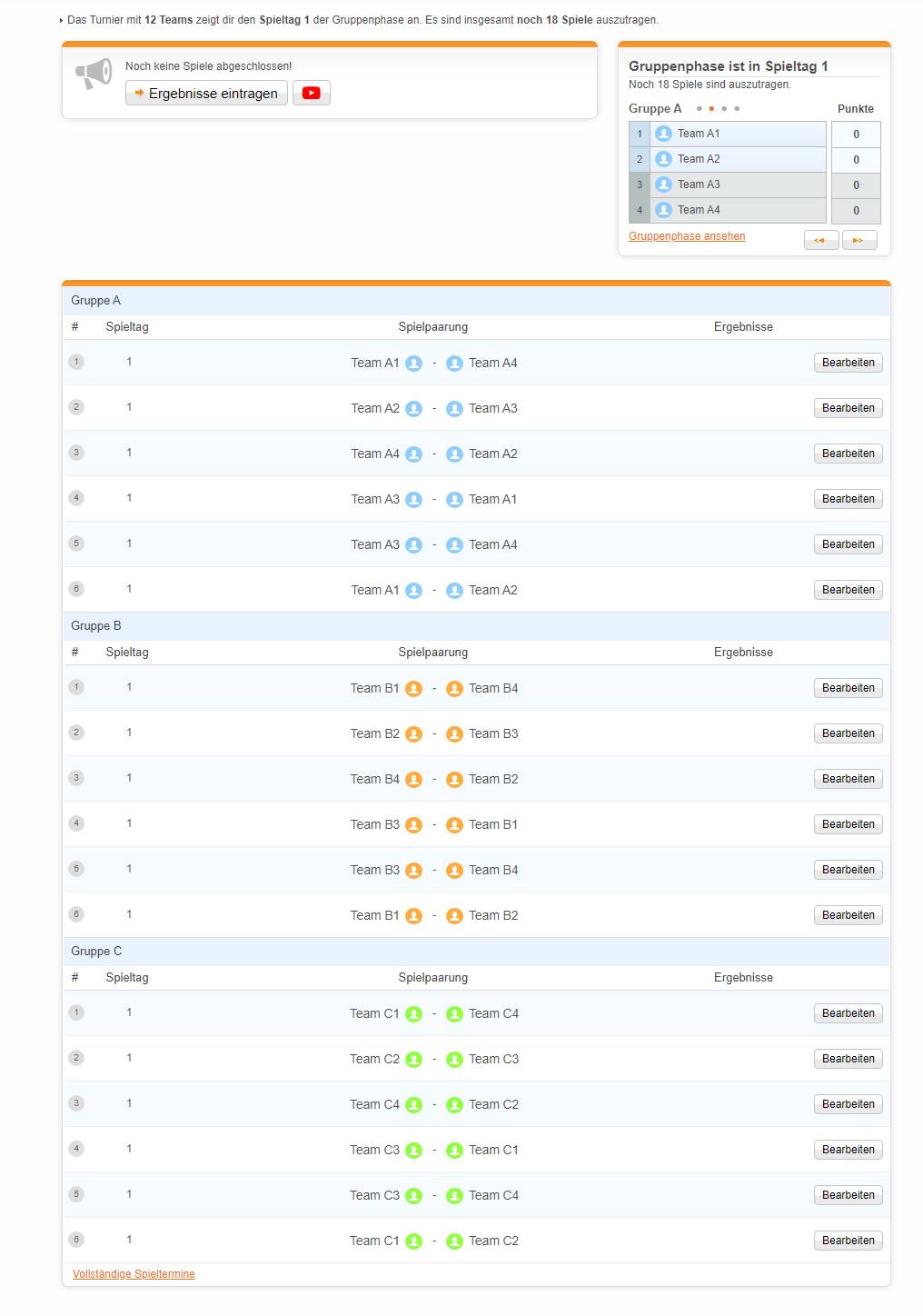Open the Vollständige Spieltermine link
This screenshot has width=923, height=1316.
point(134,1274)
